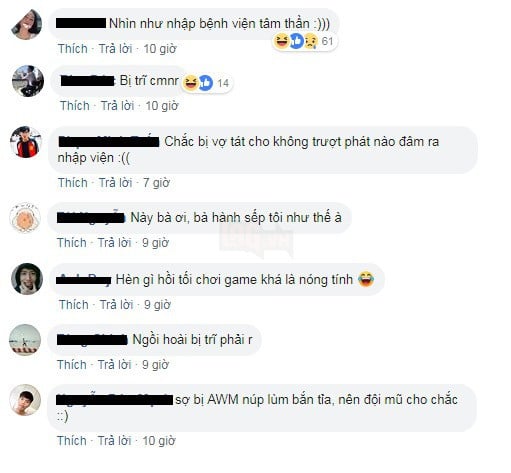Open reaction summary showing 14 reactions

207,83
